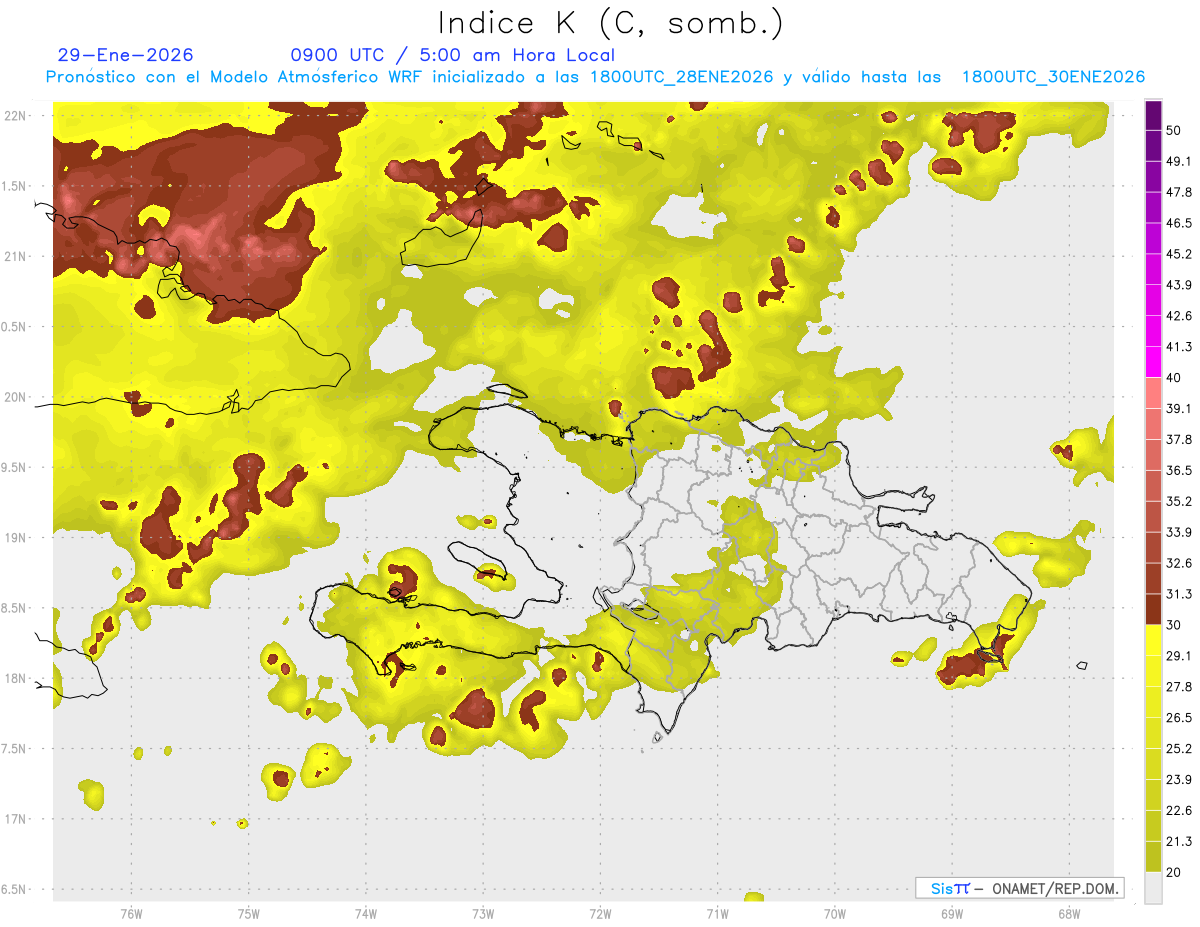Click the '49.1' color scale value

coord(1179,161)
